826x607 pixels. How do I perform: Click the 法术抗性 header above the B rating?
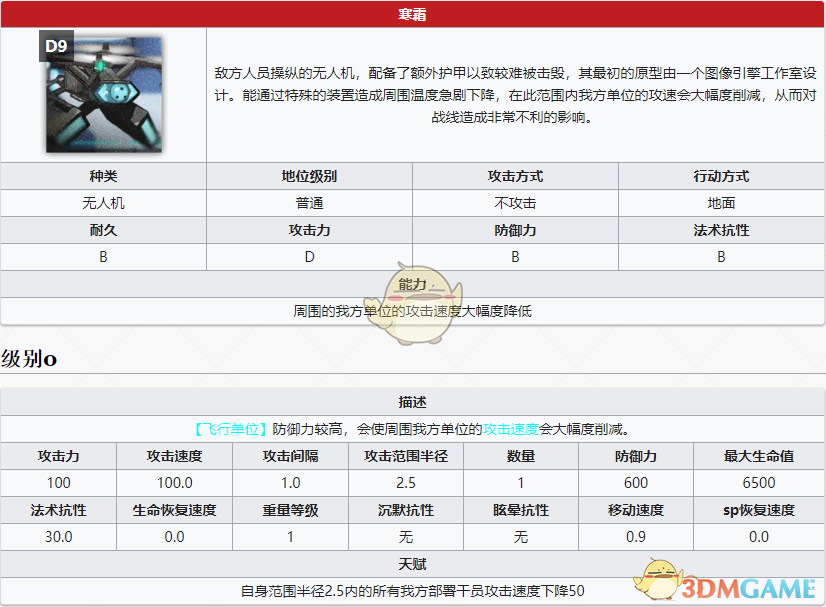[721, 230]
